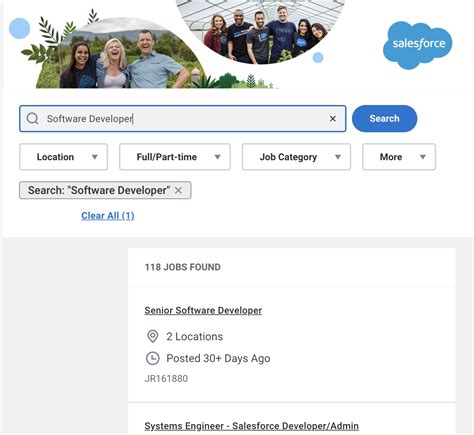The width and height of the screenshot is (474, 435).
Task: Click the 2 Locations text
Action: click(x=195, y=336)
